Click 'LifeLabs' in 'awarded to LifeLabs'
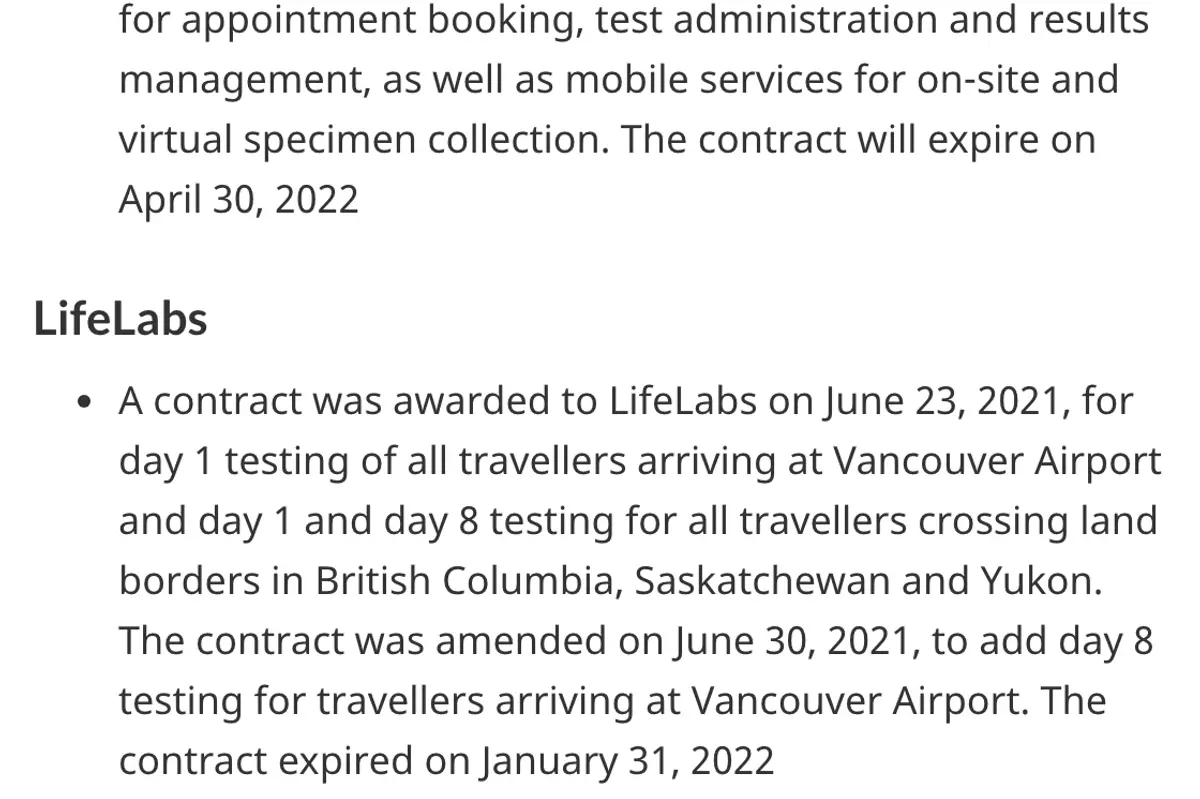 point(682,402)
